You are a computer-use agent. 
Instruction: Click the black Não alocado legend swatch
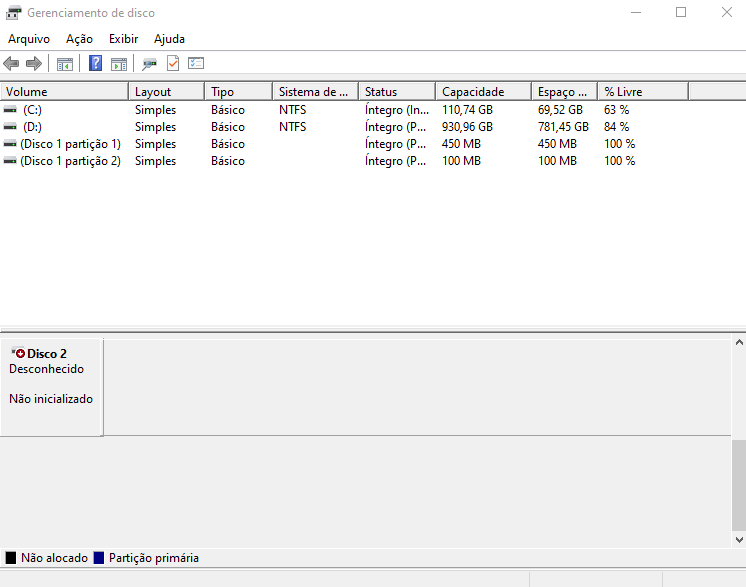(10, 558)
